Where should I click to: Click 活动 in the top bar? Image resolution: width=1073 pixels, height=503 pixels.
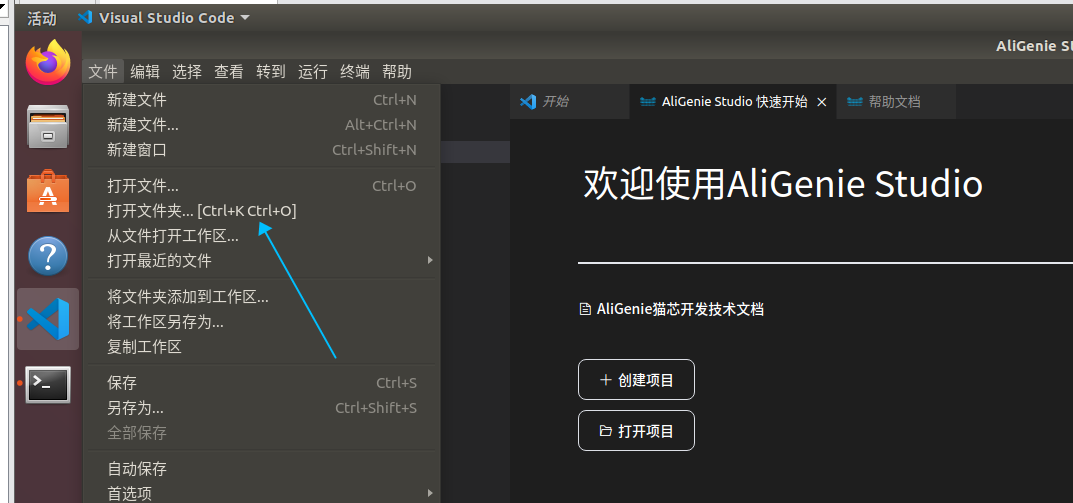tap(42, 18)
